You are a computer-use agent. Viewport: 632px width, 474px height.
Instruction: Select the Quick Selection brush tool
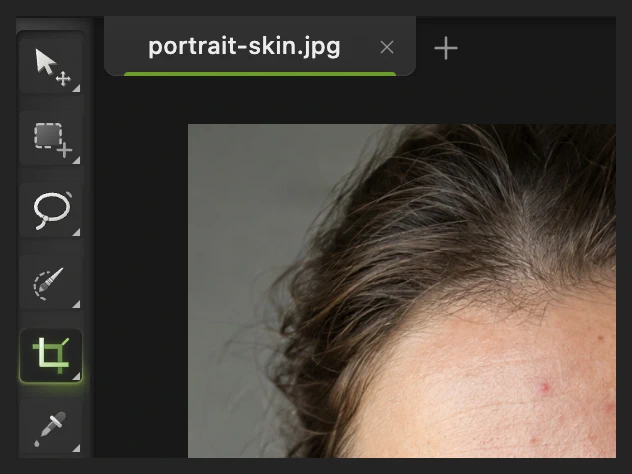[x=51, y=282]
